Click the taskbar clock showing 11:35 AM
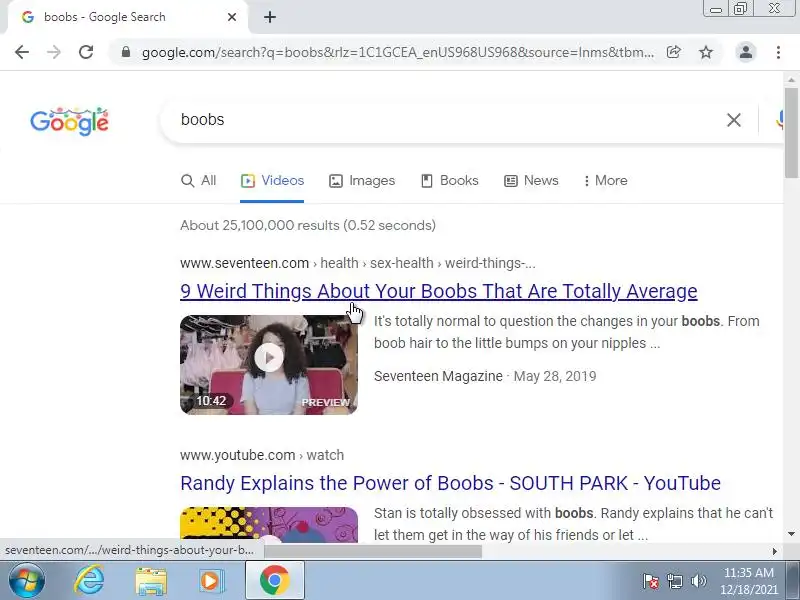This screenshot has width=800, height=600. click(748, 581)
